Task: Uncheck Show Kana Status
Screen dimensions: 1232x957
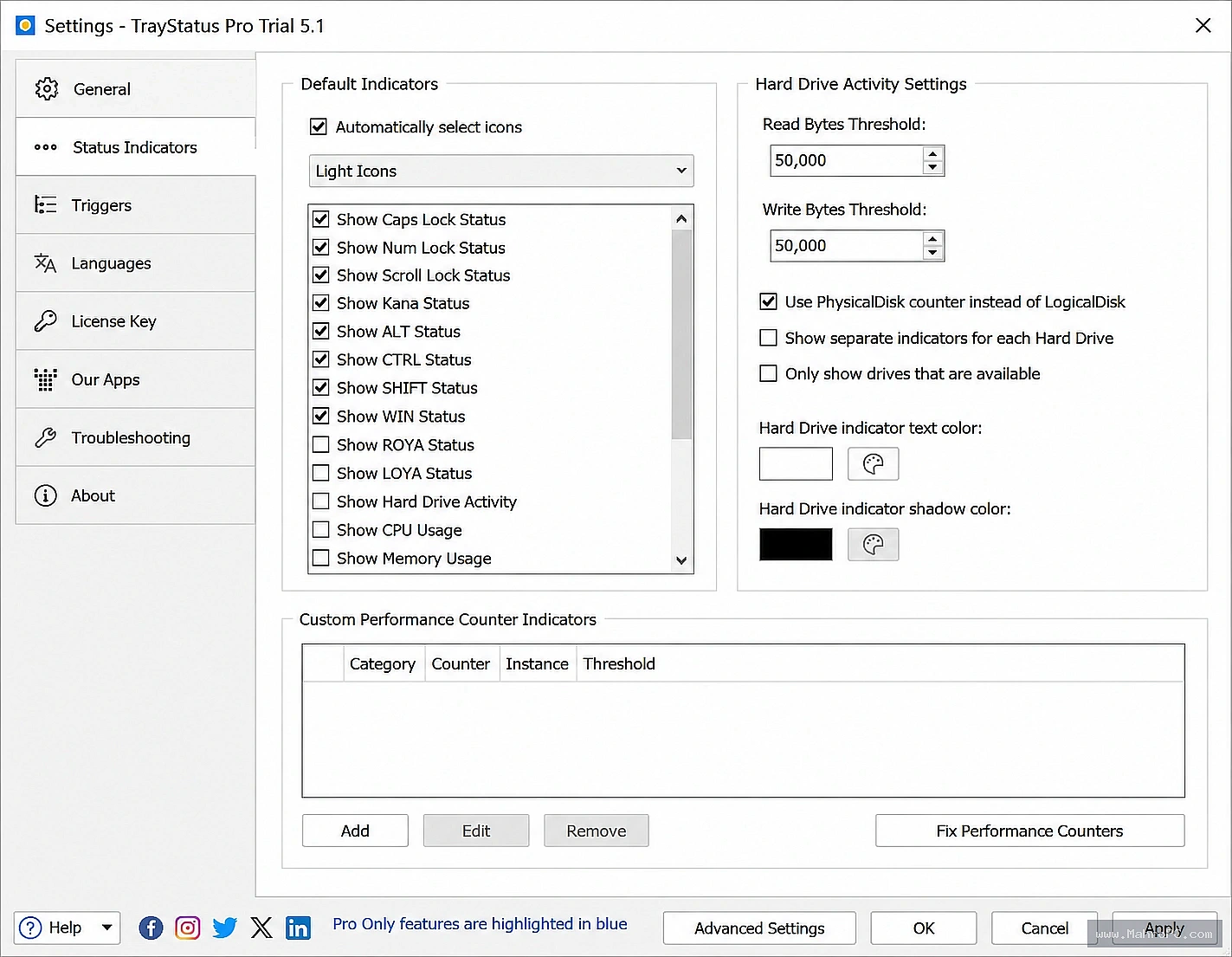Action: tap(321, 303)
